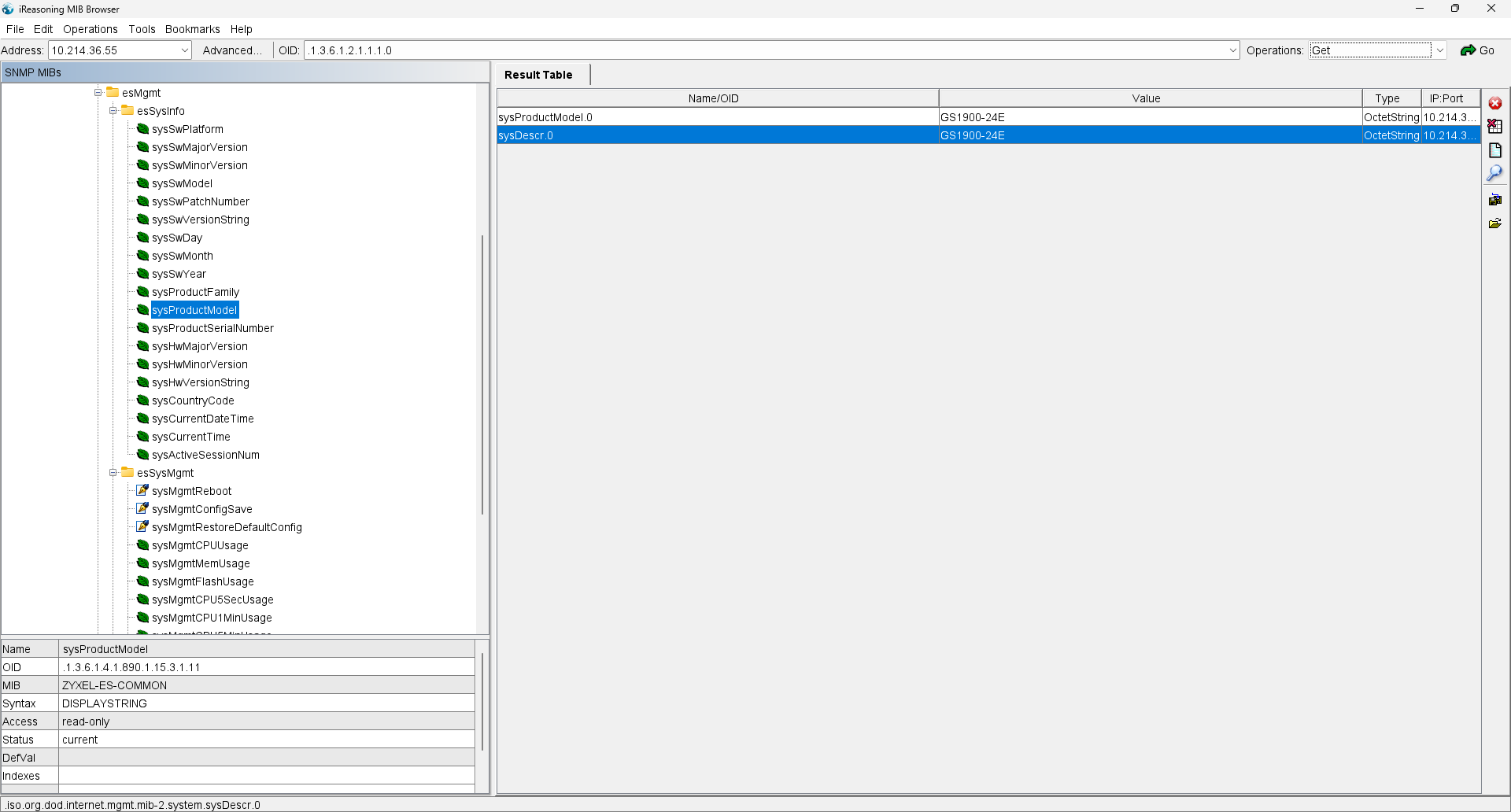
Task: Click the sysMgmtRestoreDefaultConfig pencil icon
Action: pyautogui.click(x=142, y=526)
